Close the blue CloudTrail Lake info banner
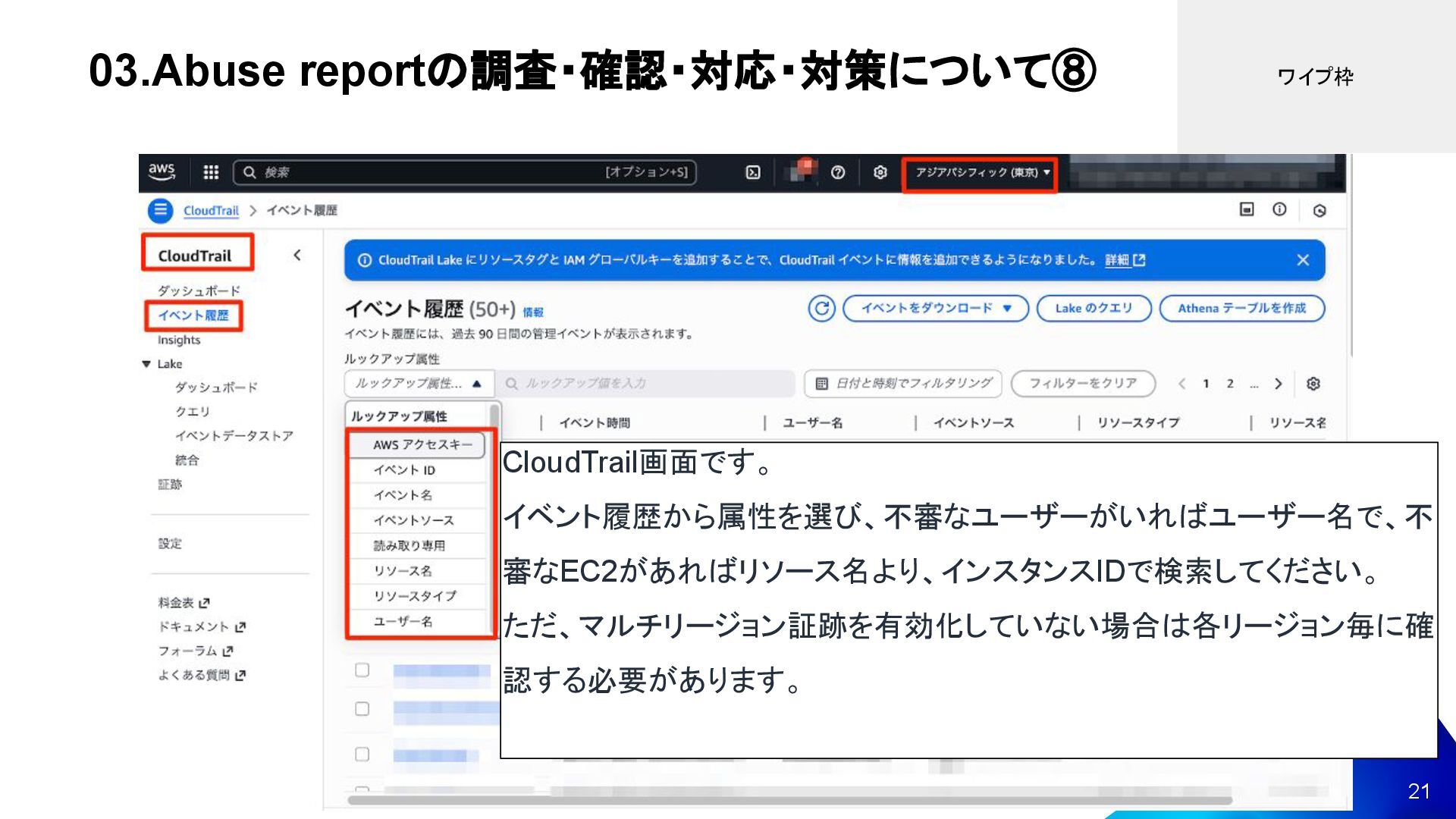The image size is (1456, 819). (1303, 260)
